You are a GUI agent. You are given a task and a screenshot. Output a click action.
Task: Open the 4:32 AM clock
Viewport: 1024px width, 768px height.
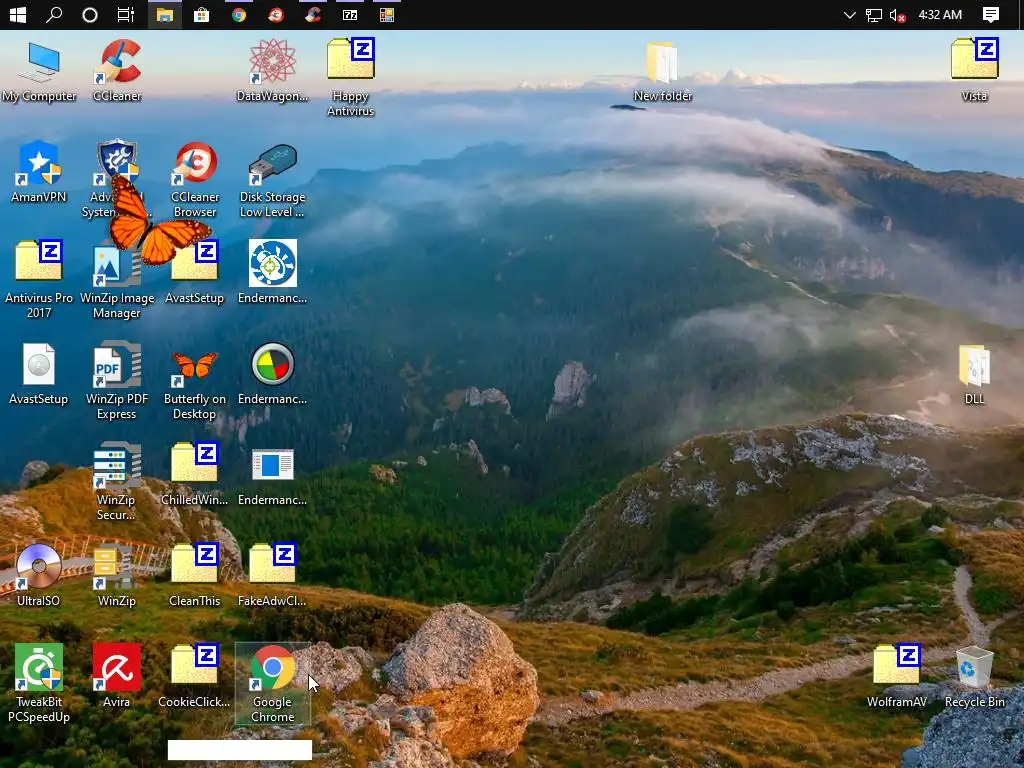940,14
